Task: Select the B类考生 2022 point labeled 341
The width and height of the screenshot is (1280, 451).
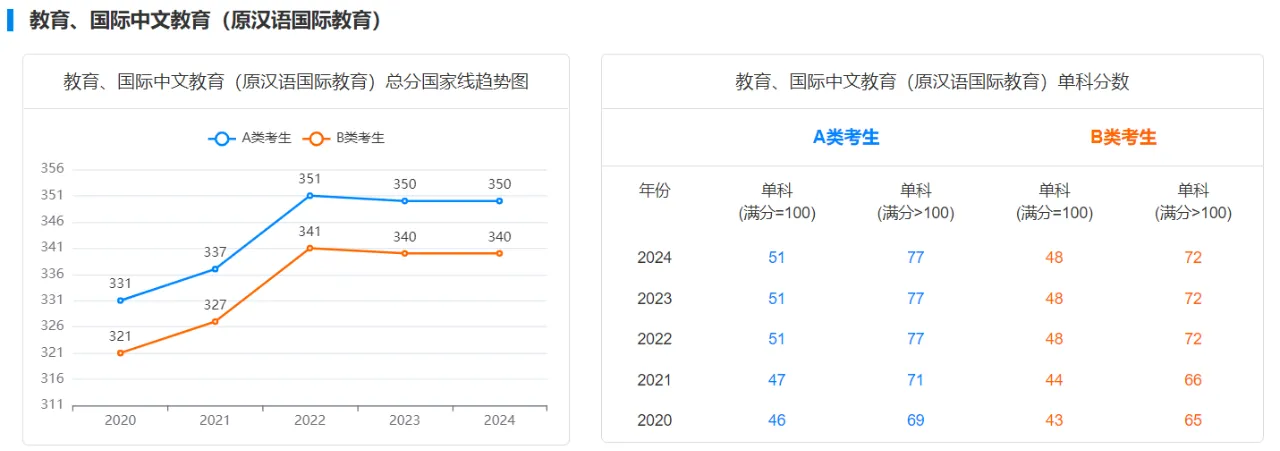Action: [x=310, y=248]
